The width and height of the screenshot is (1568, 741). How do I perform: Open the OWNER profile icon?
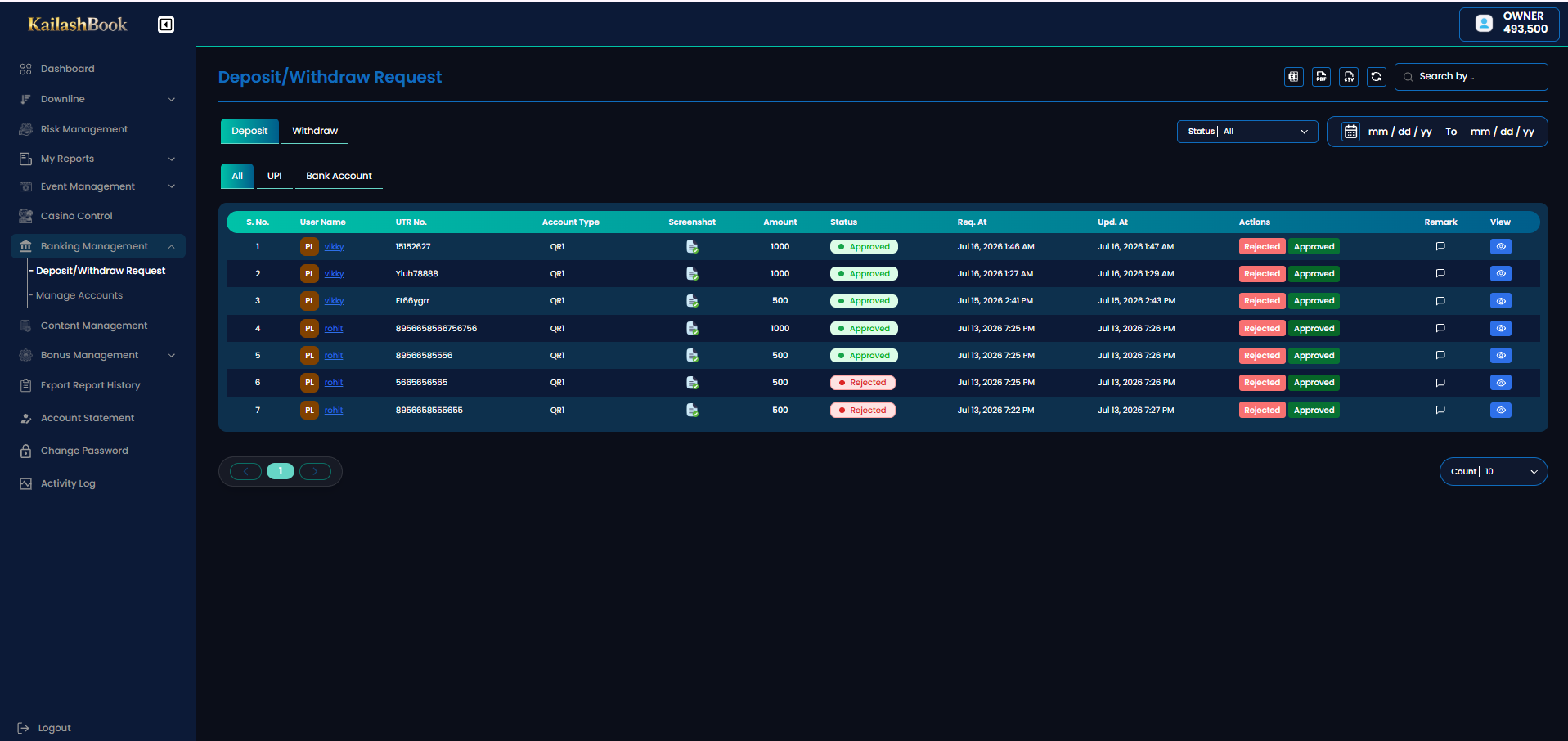coord(1484,23)
